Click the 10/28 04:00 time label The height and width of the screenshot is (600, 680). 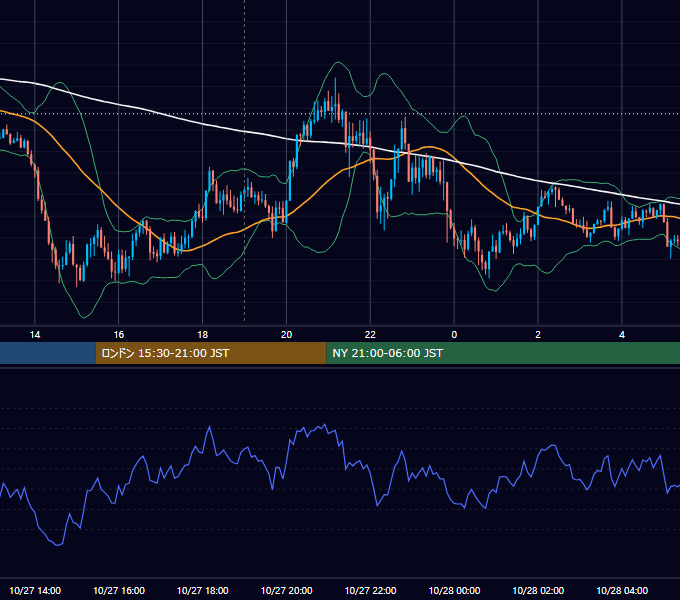(x=622, y=590)
